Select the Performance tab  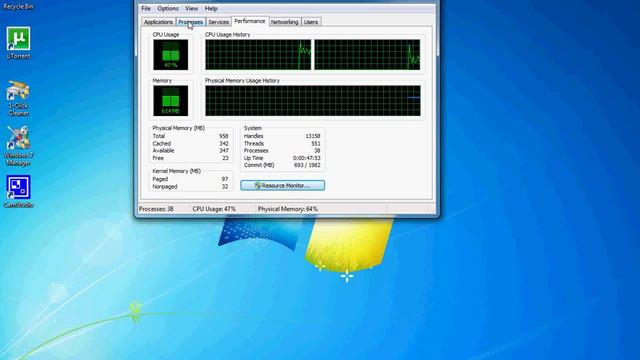click(250, 21)
